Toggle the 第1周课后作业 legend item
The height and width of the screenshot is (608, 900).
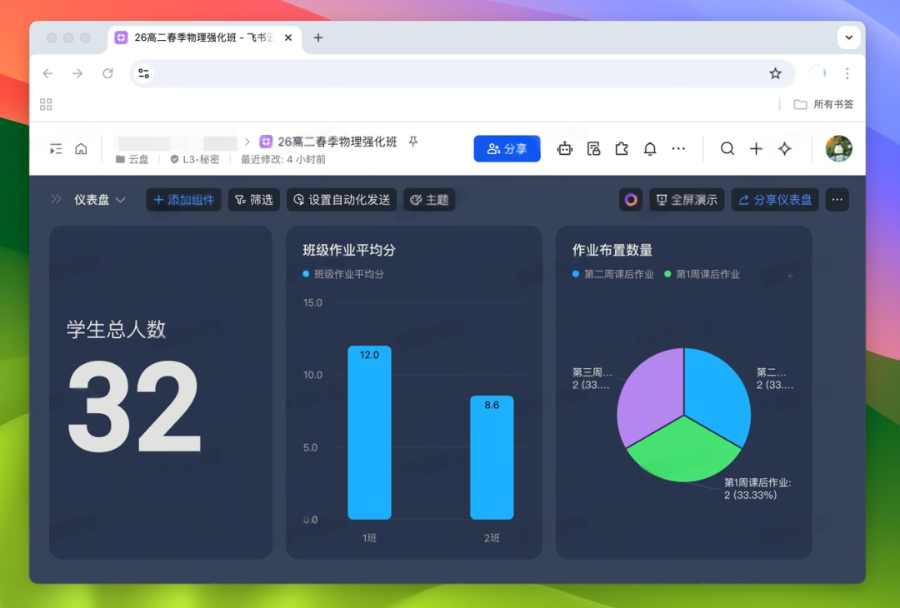click(702, 274)
